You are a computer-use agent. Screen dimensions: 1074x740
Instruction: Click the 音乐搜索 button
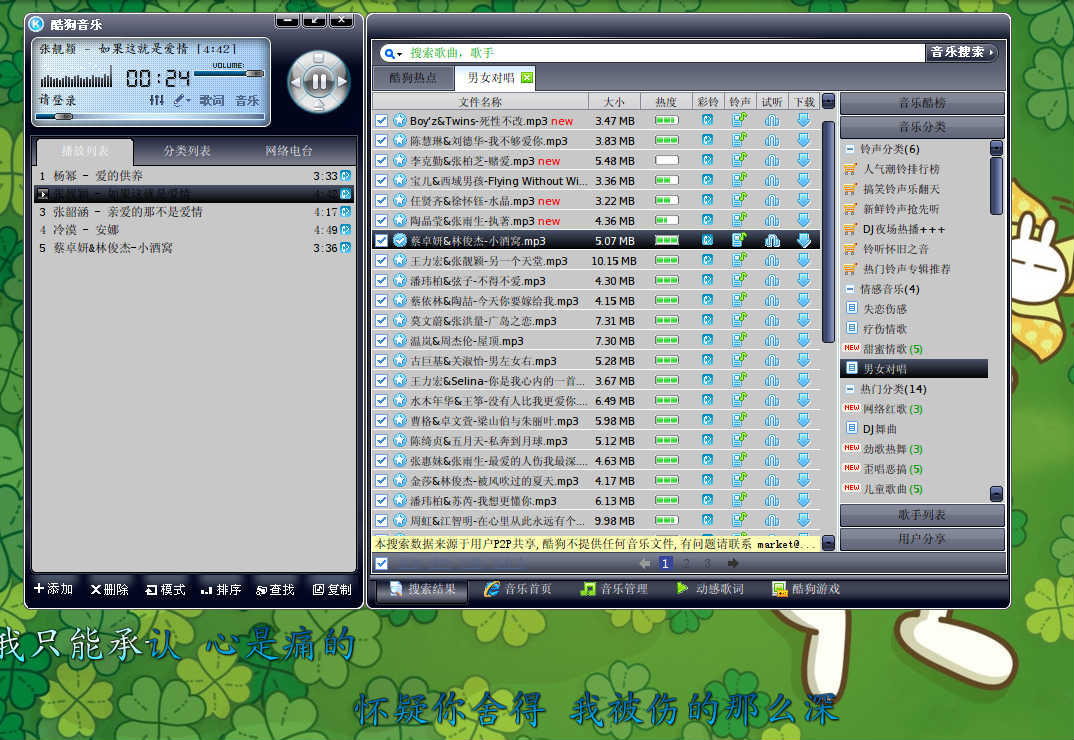[961, 52]
